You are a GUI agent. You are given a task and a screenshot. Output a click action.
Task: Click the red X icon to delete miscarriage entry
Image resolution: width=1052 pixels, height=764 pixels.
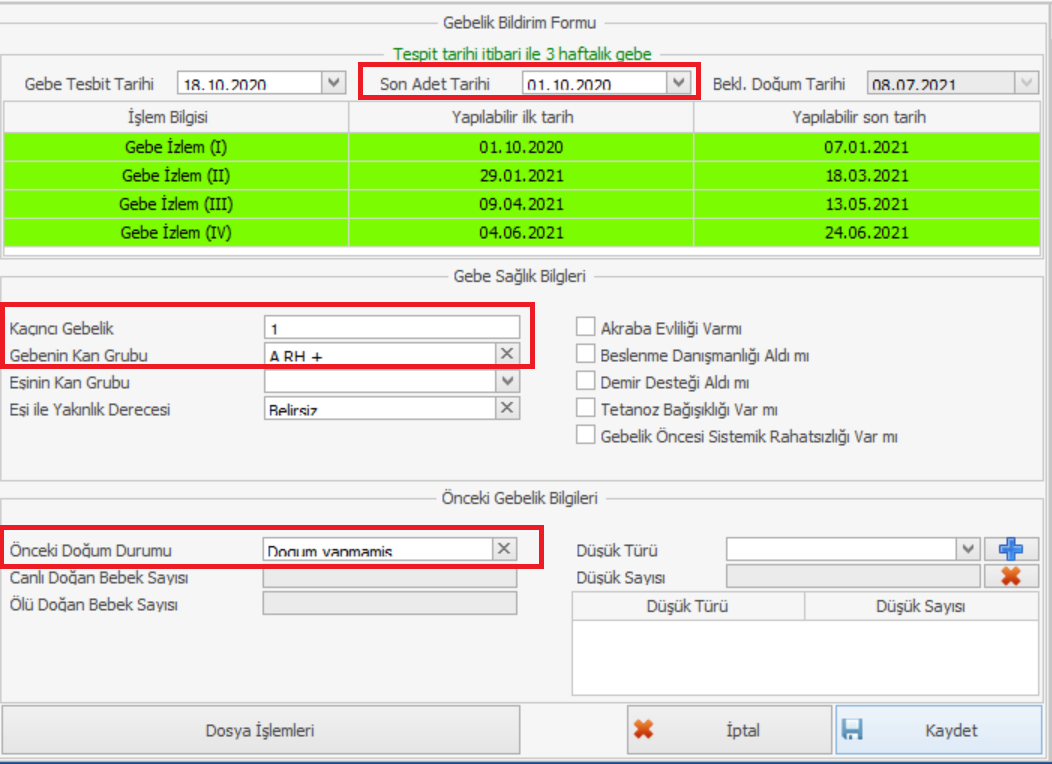[1011, 576]
